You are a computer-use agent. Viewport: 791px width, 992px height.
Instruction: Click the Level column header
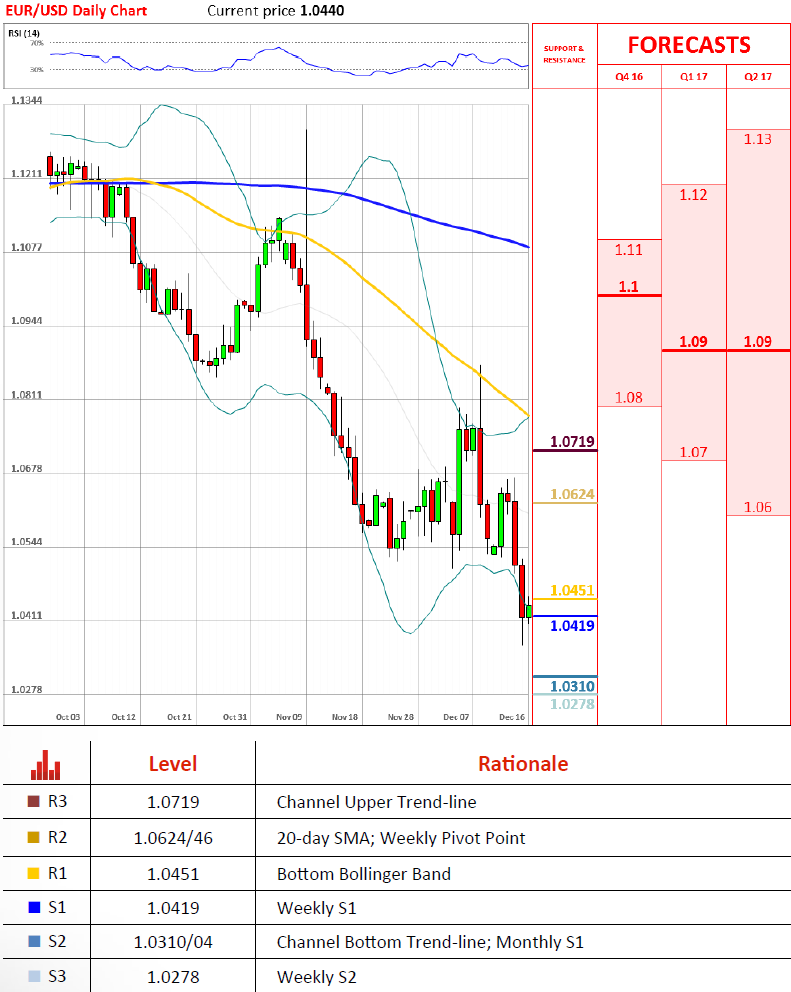coord(173,764)
